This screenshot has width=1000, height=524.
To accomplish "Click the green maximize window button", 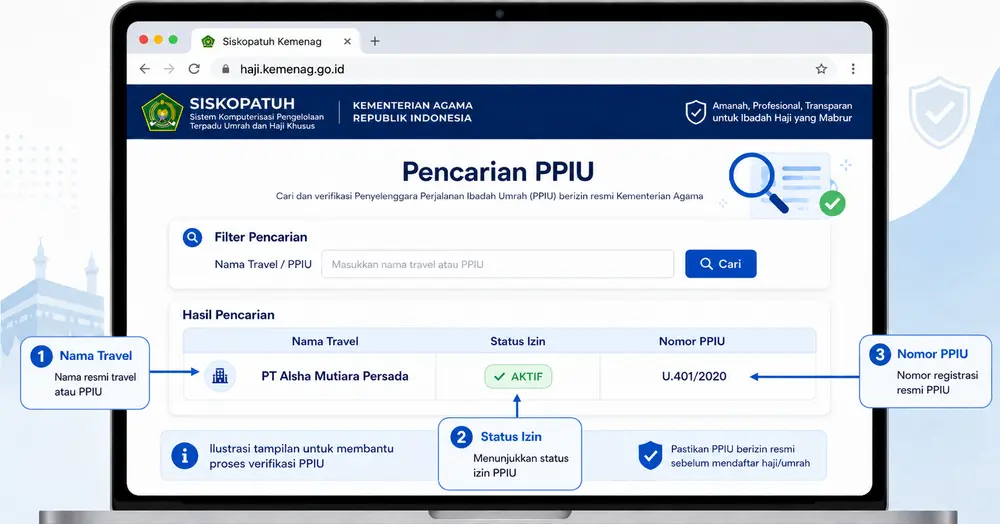I will (x=173, y=40).
